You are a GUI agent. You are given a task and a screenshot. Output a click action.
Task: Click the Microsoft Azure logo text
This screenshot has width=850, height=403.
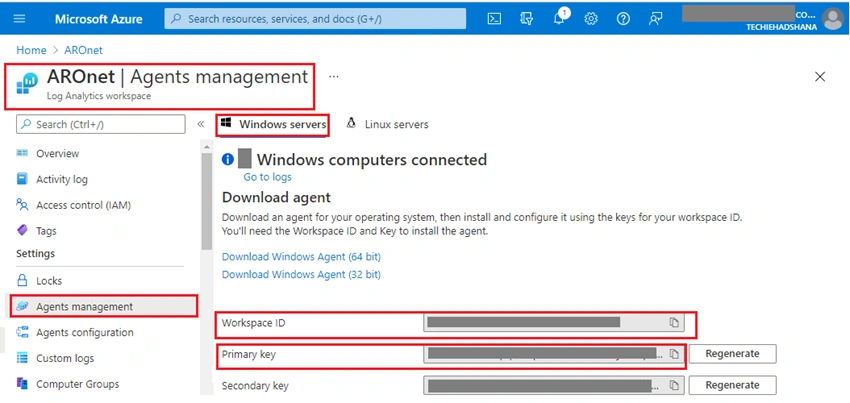click(99, 19)
